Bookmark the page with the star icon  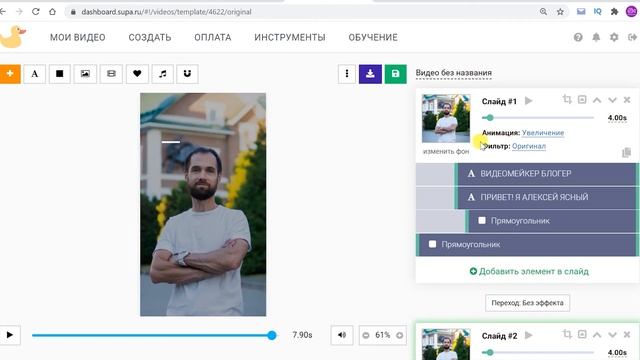click(x=560, y=12)
